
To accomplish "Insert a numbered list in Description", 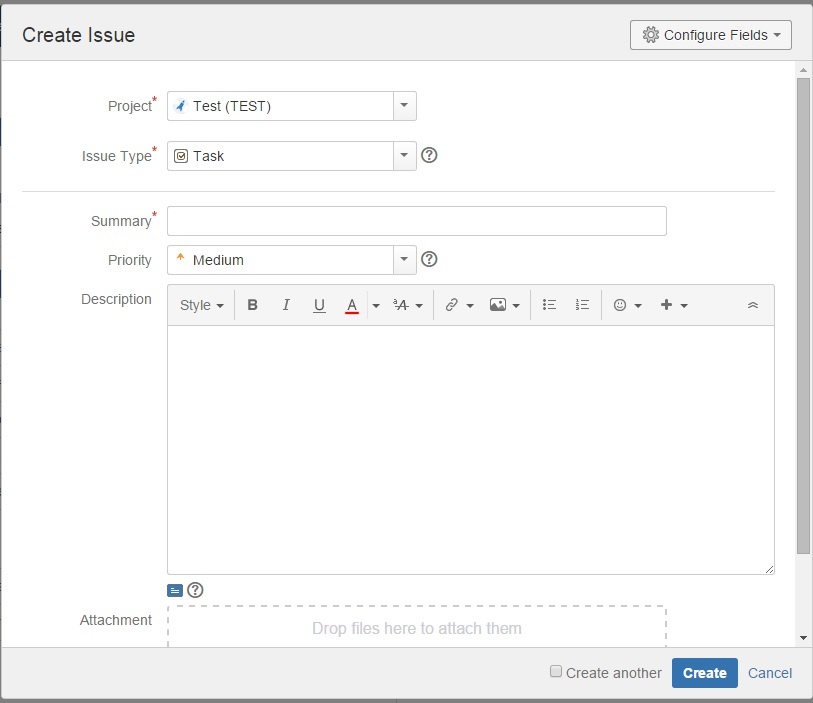I will (x=582, y=305).
